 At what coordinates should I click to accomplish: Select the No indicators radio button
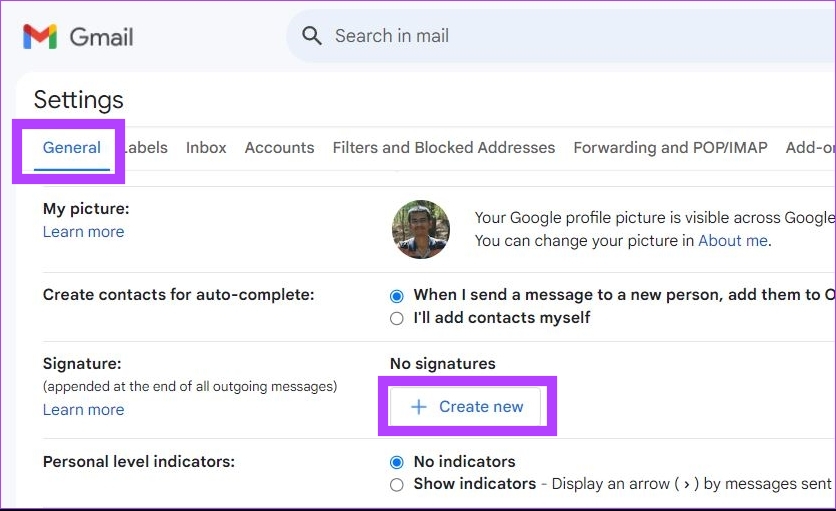(x=397, y=462)
